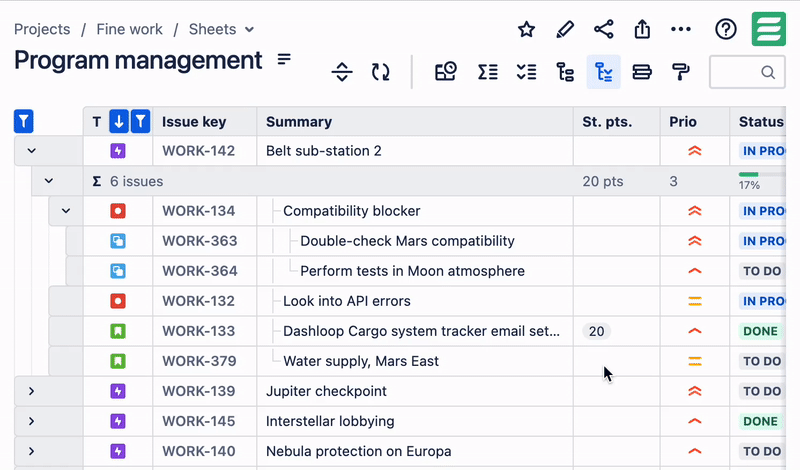Open the Fine work breadcrumb link

[x=130, y=29]
